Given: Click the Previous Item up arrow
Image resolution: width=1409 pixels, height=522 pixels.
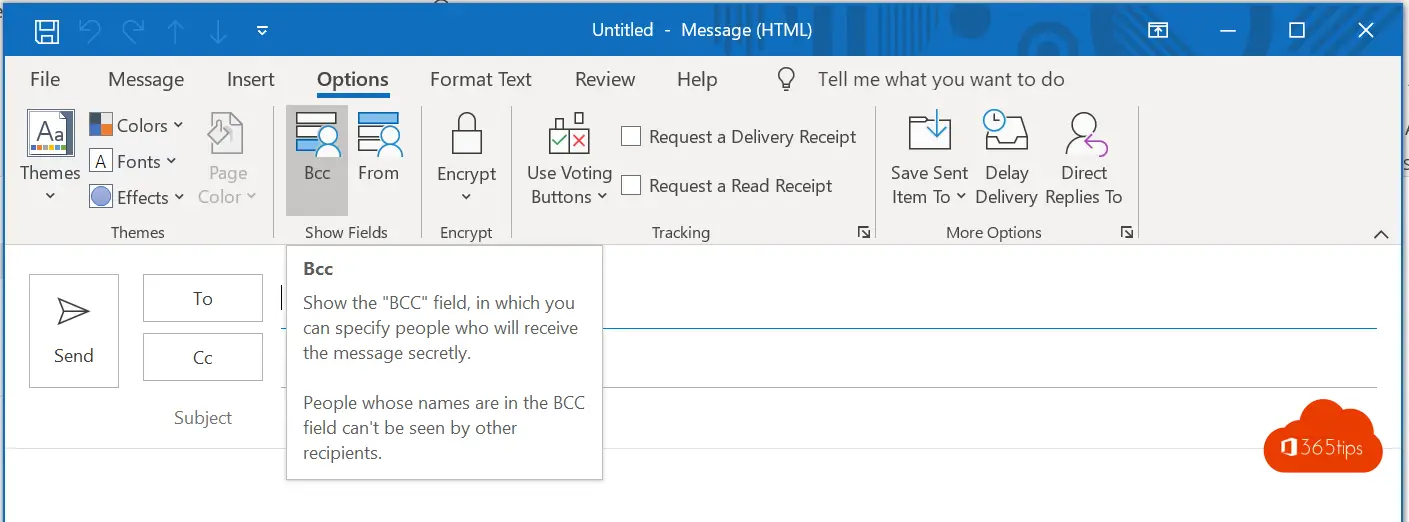Looking at the screenshot, I should point(176,31).
